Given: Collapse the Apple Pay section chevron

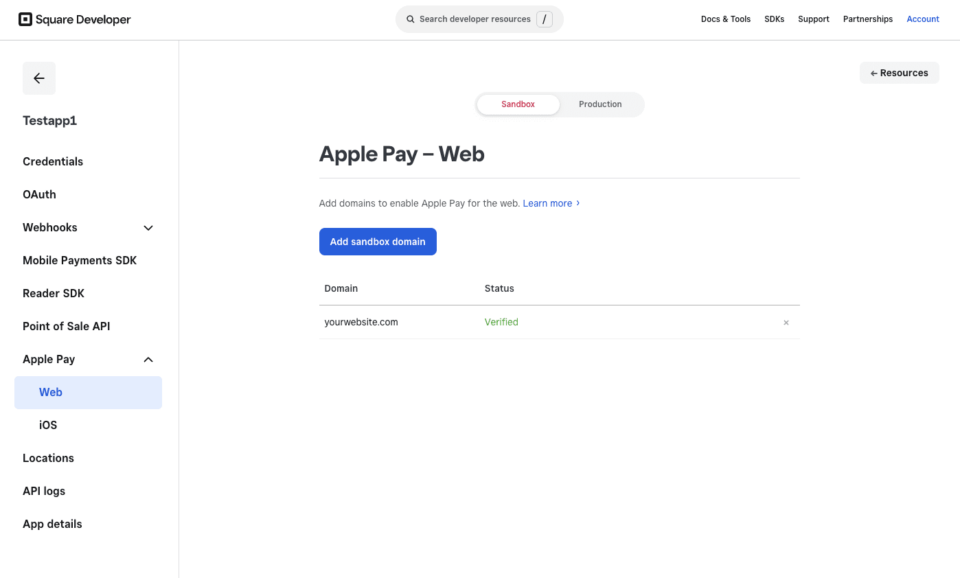Looking at the screenshot, I should pos(148,359).
